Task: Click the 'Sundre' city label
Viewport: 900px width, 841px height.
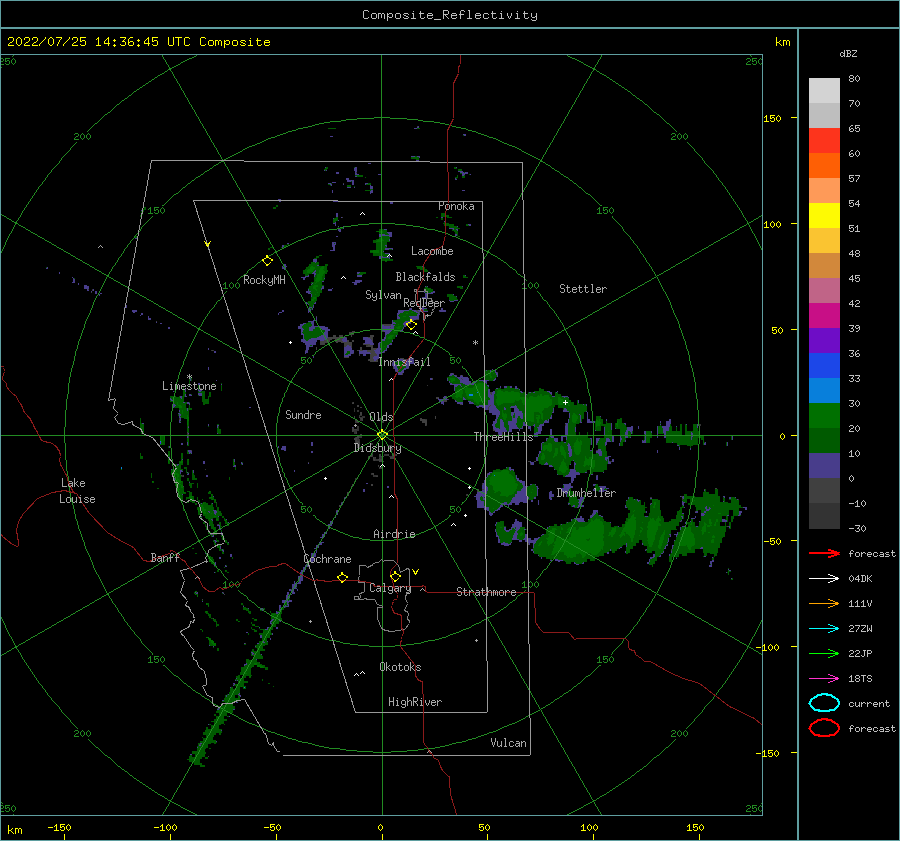Action: tap(303, 414)
